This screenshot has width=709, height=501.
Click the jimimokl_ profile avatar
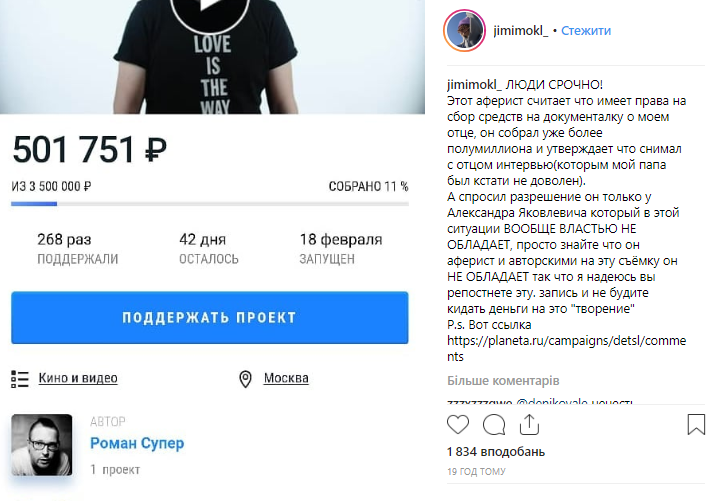(x=464, y=30)
